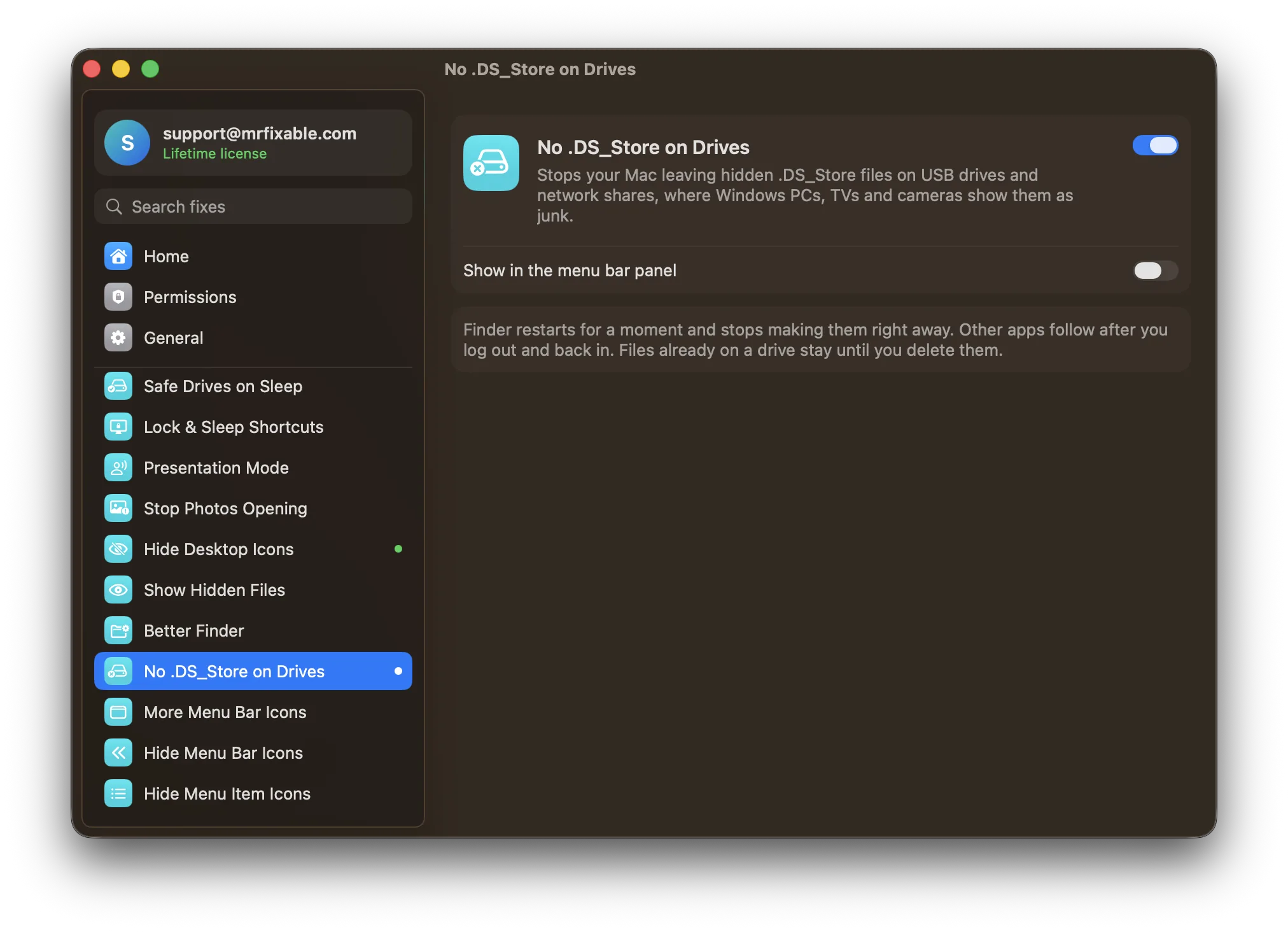Click the Show Hidden Files eye icon
Viewport: 1288px width, 932px height.
[x=118, y=590]
